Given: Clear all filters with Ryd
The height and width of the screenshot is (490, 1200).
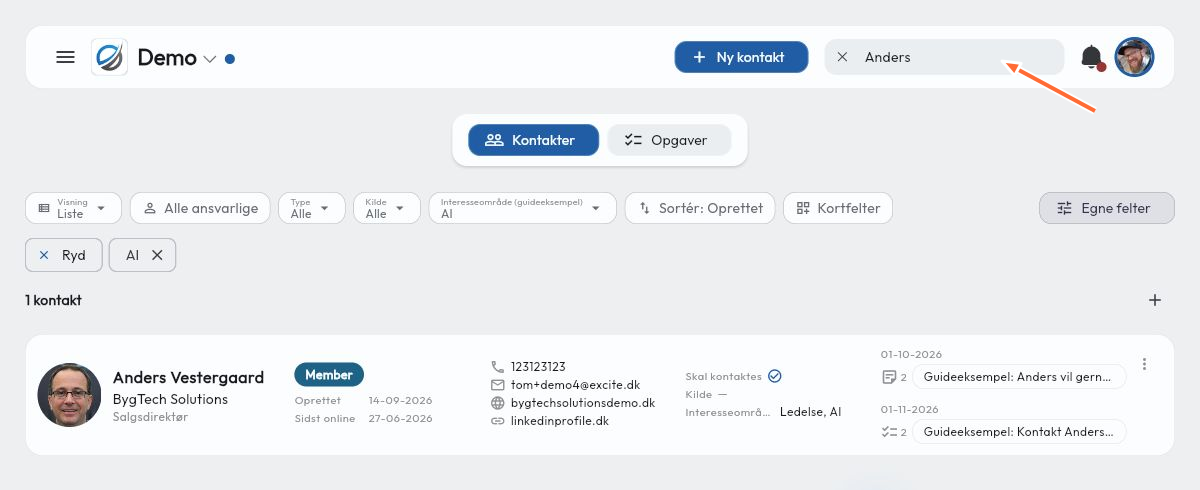Looking at the screenshot, I should click(63, 255).
